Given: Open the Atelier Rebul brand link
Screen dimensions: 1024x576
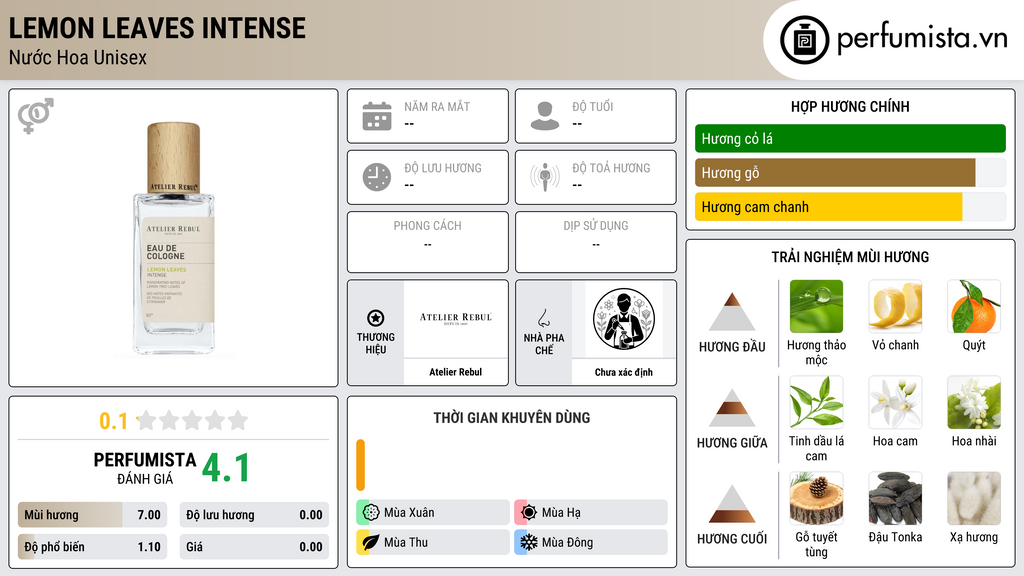Looking at the screenshot, I should point(456,334).
